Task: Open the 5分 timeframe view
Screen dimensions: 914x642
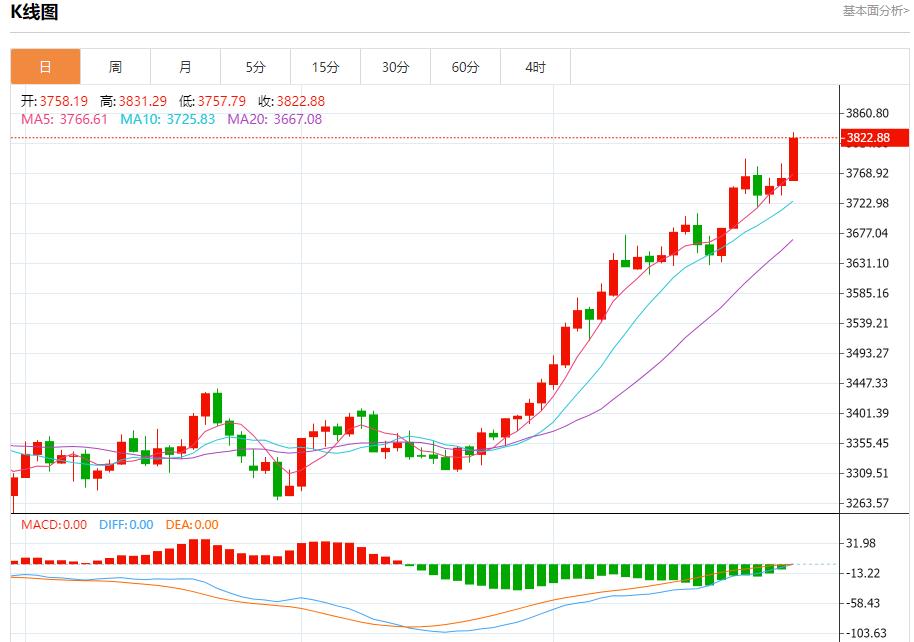Action: pyautogui.click(x=255, y=67)
